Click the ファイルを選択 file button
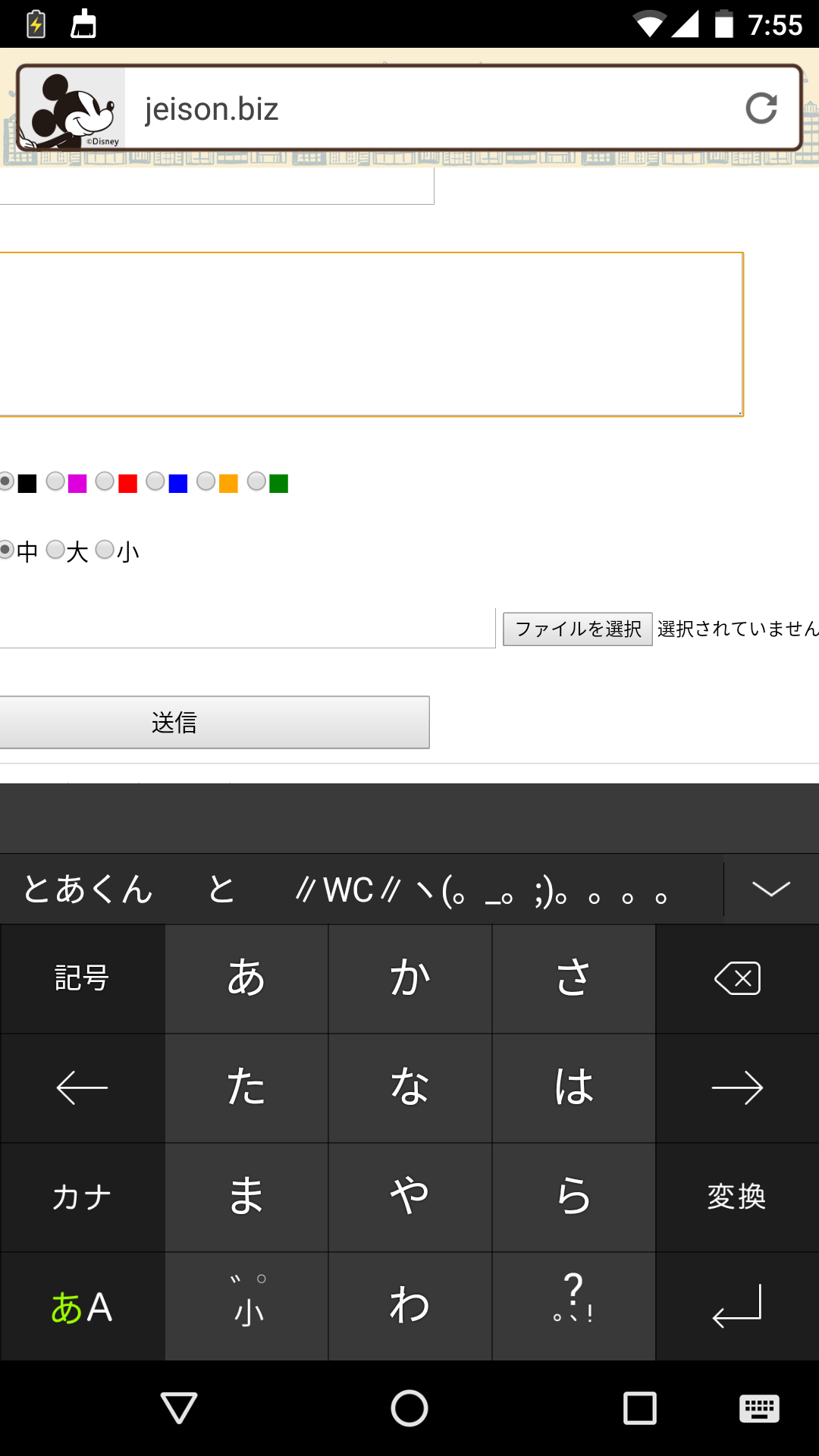This screenshot has width=819, height=1456. tap(578, 629)
